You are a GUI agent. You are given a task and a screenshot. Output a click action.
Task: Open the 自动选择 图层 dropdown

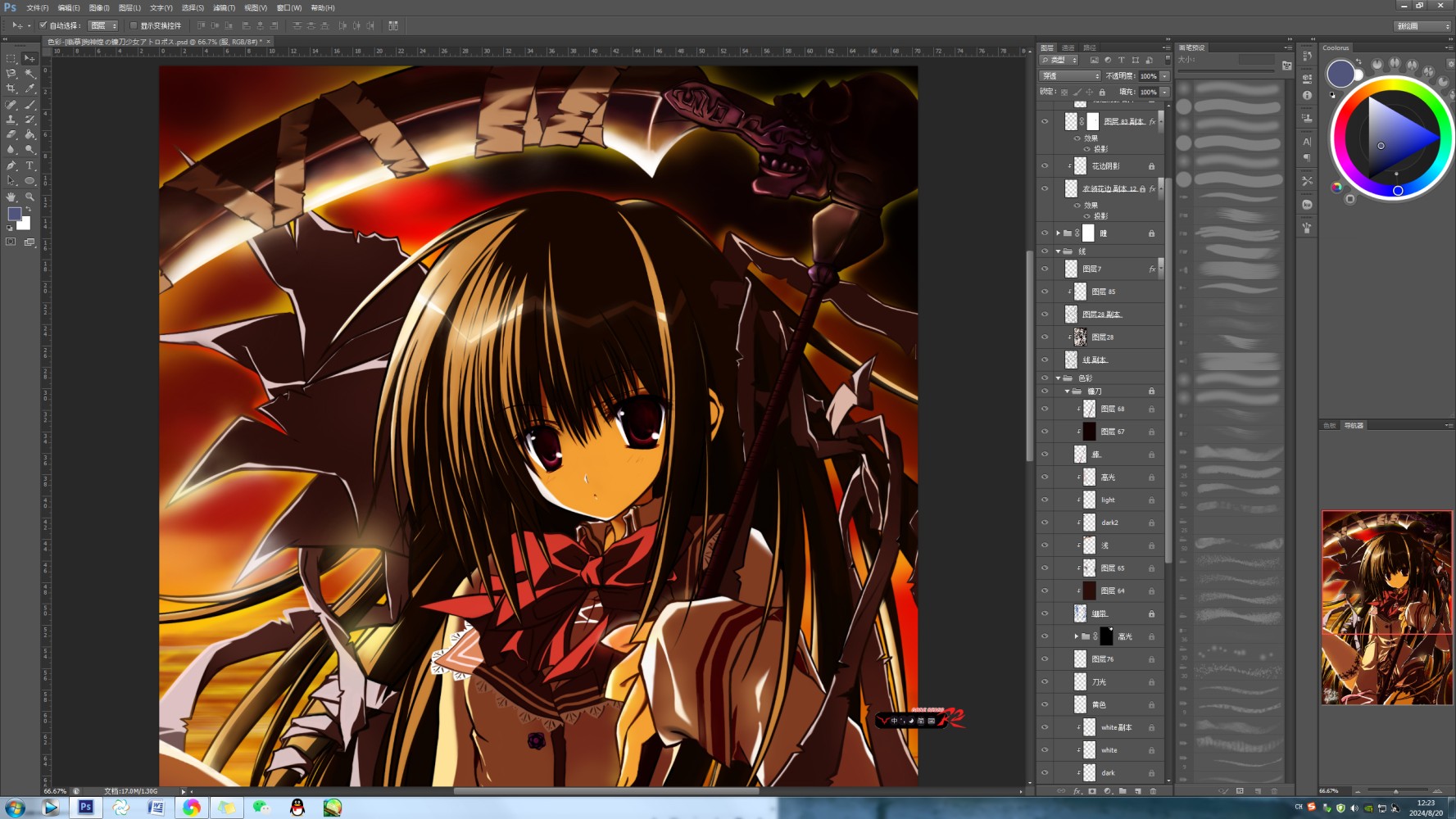point(103,25)
